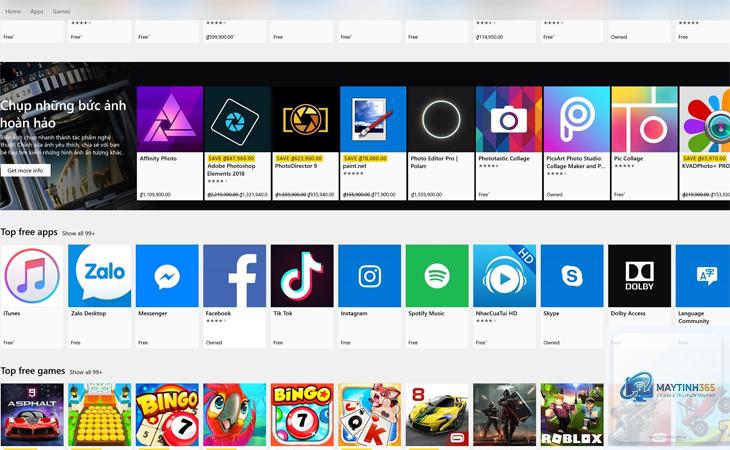Open the Affinity Photo app tile
This screenshot has width=730, height=450.
pos(170,143)
